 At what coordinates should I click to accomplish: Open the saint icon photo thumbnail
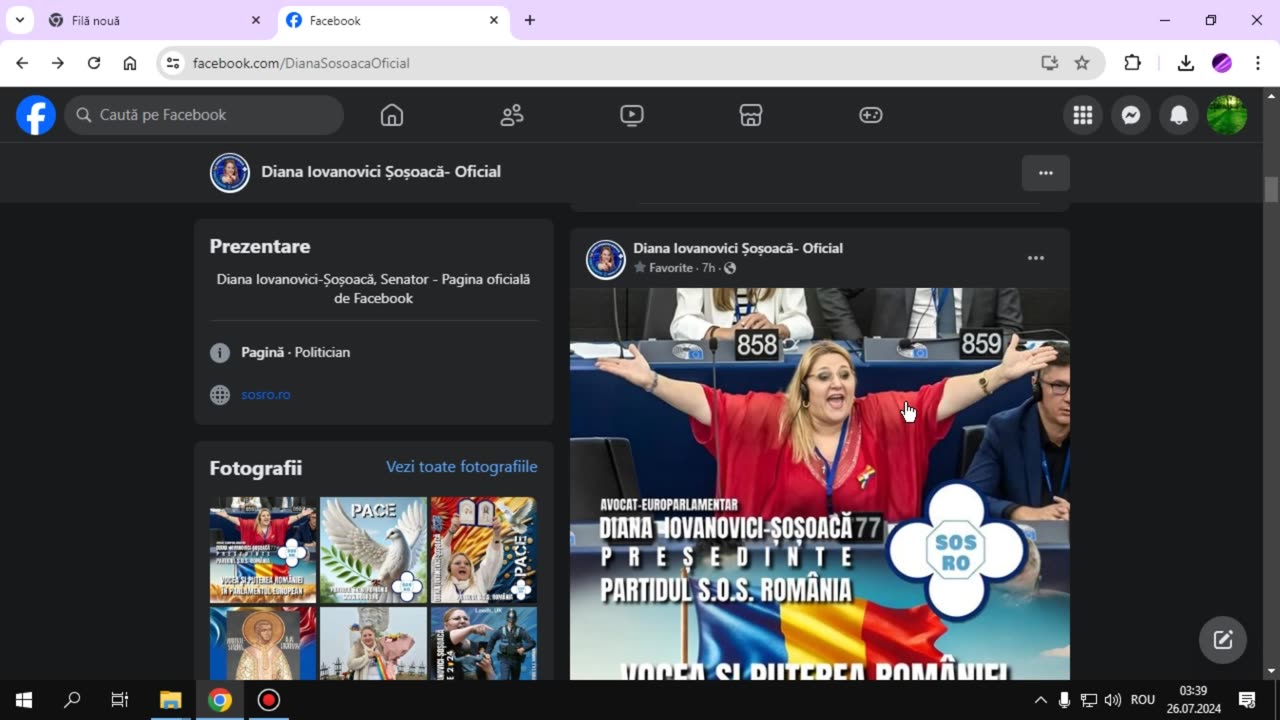click(x=263, y=643)
